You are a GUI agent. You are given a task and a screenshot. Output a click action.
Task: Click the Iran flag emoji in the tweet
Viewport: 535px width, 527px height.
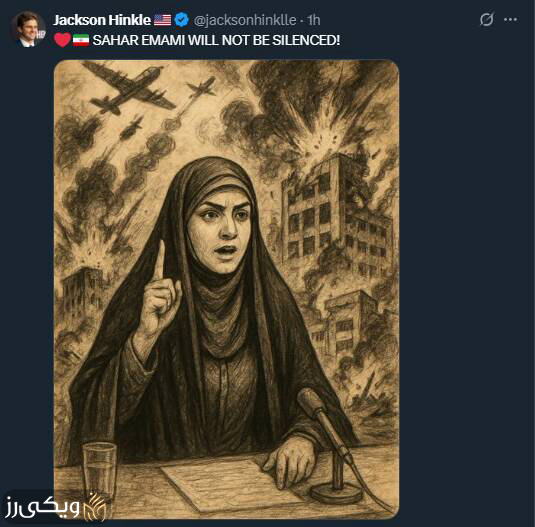81,40
